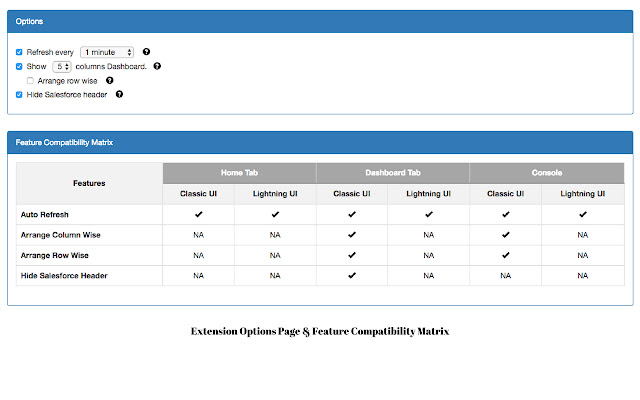Click NA for Arrange Column Wise, Home Classic
This screenshot has height=400, width=640.
198,235
